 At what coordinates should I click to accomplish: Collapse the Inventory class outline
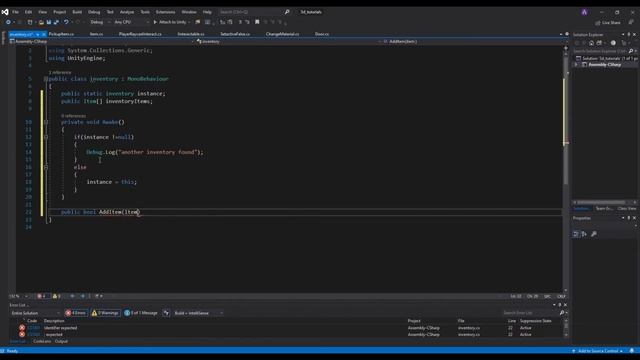click(x=46, y=79)
